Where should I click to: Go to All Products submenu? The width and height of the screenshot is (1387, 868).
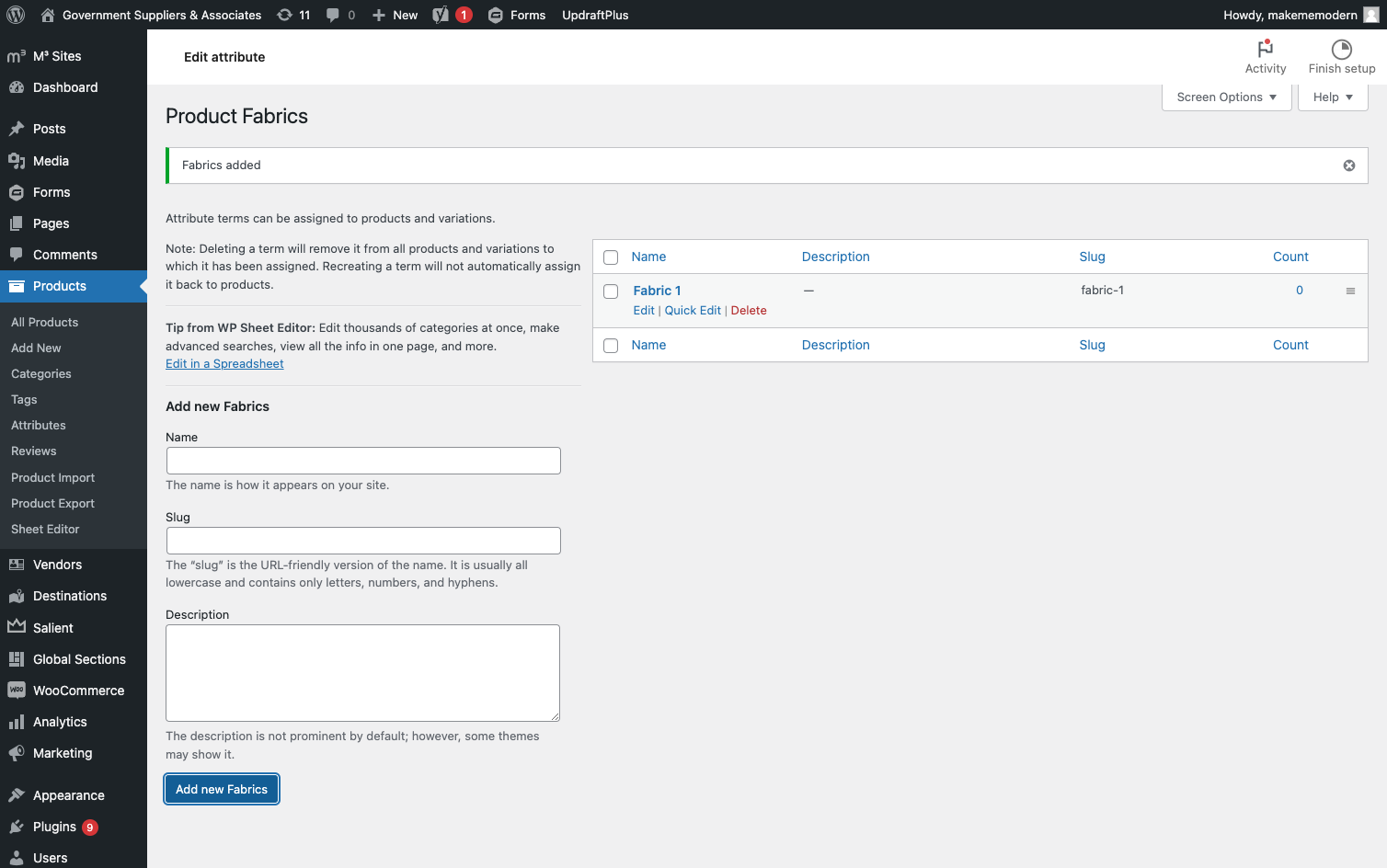pyautogui.click(x=44, y=323)
